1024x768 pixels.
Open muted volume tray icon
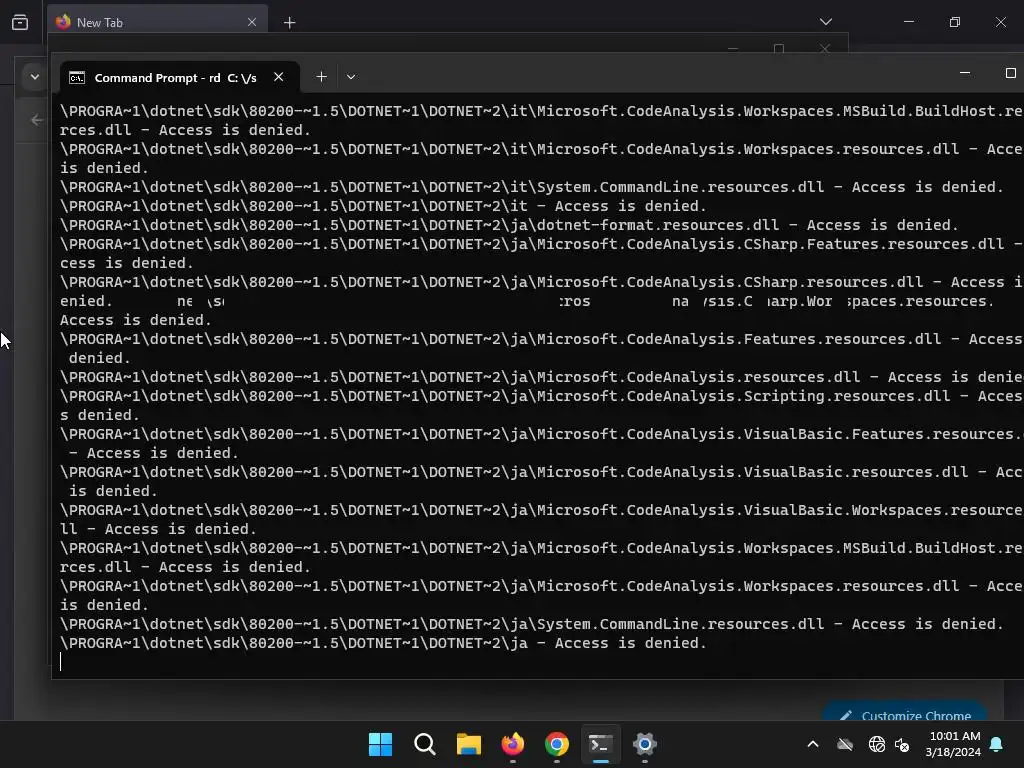[902, 744]
